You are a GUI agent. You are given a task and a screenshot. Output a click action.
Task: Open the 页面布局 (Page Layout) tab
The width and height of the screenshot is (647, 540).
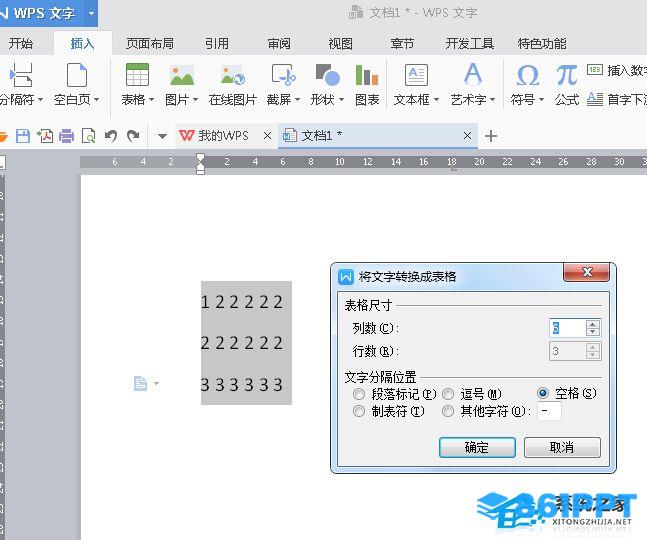[149, 43]
